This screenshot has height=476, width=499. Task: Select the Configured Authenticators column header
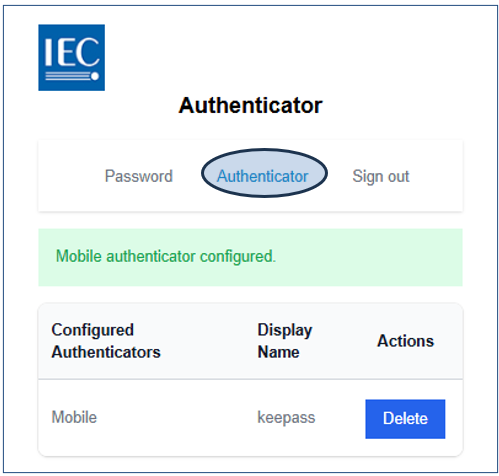(x=106, y=341)
